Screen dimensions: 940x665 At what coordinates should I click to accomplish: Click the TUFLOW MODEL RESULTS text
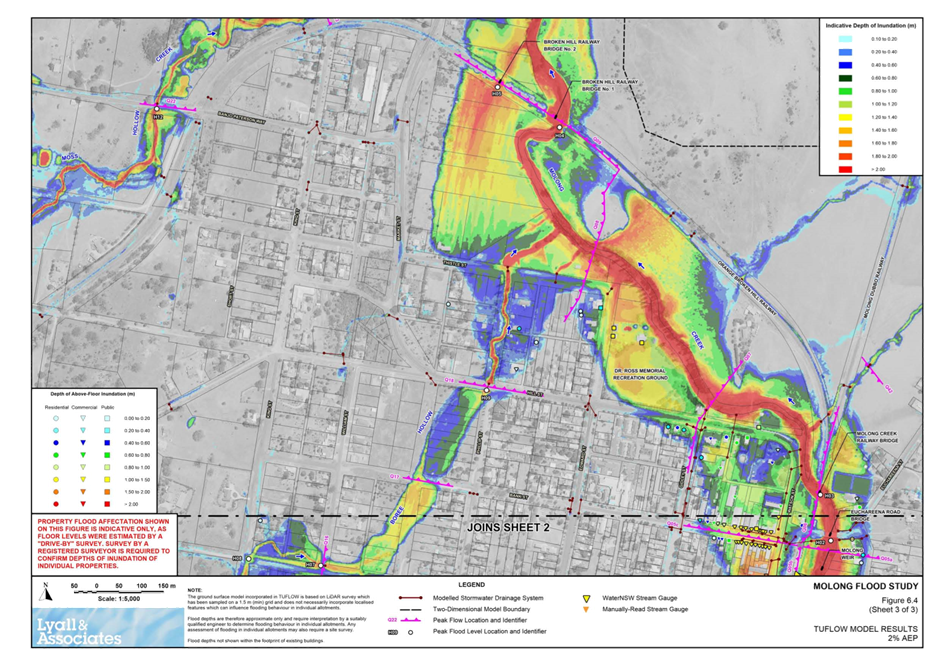tap(865, 629)
